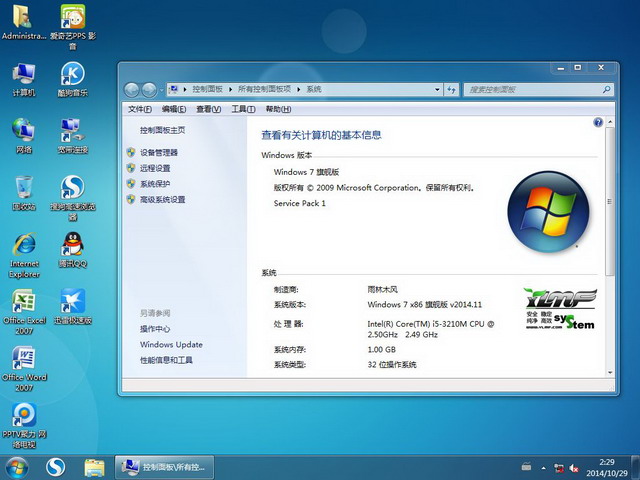Open the 宽带连接 desktop shortcut
The image size is (640, 480).
point(73,136)
